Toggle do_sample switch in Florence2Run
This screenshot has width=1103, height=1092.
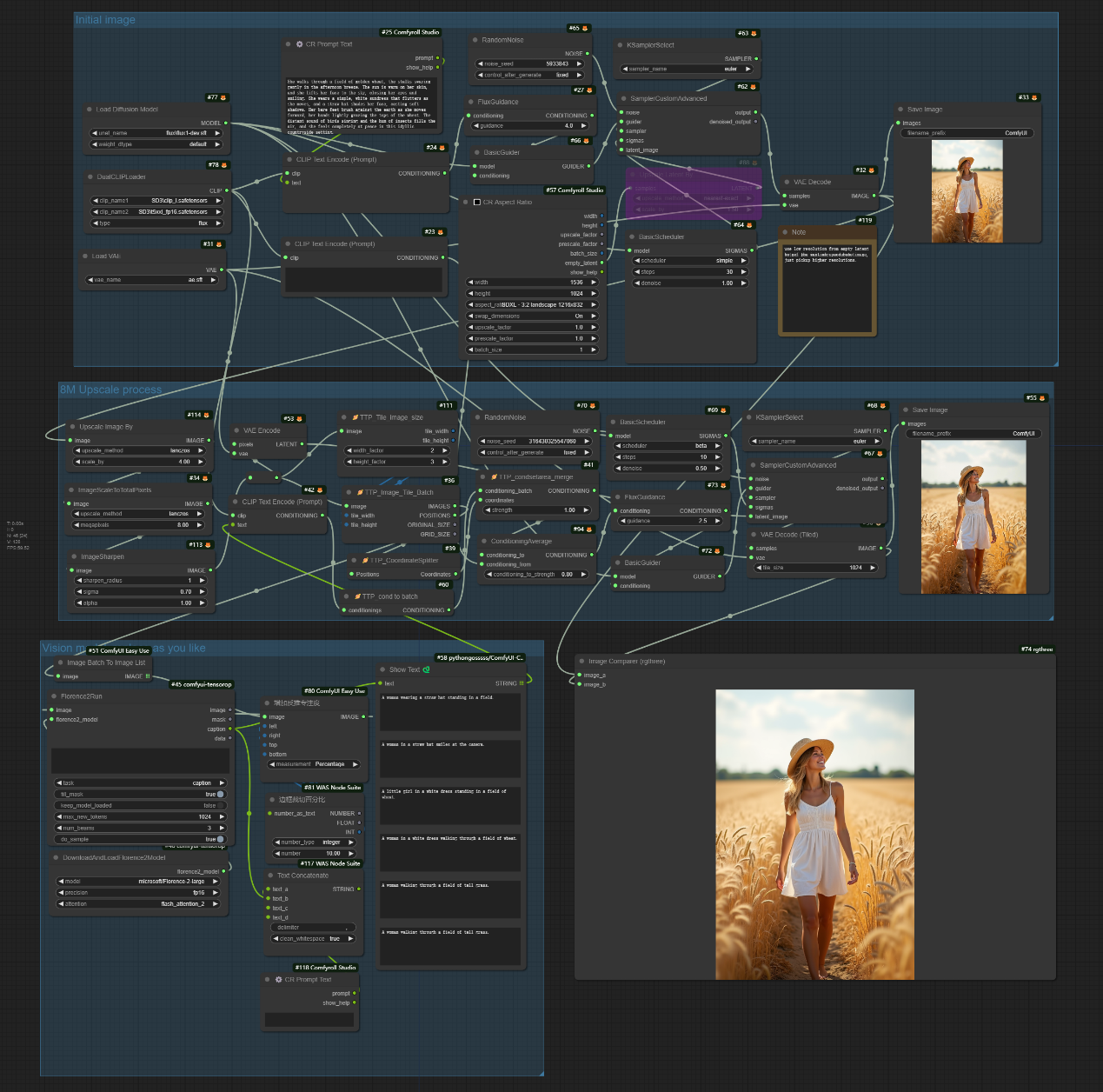tap(220, 839)
